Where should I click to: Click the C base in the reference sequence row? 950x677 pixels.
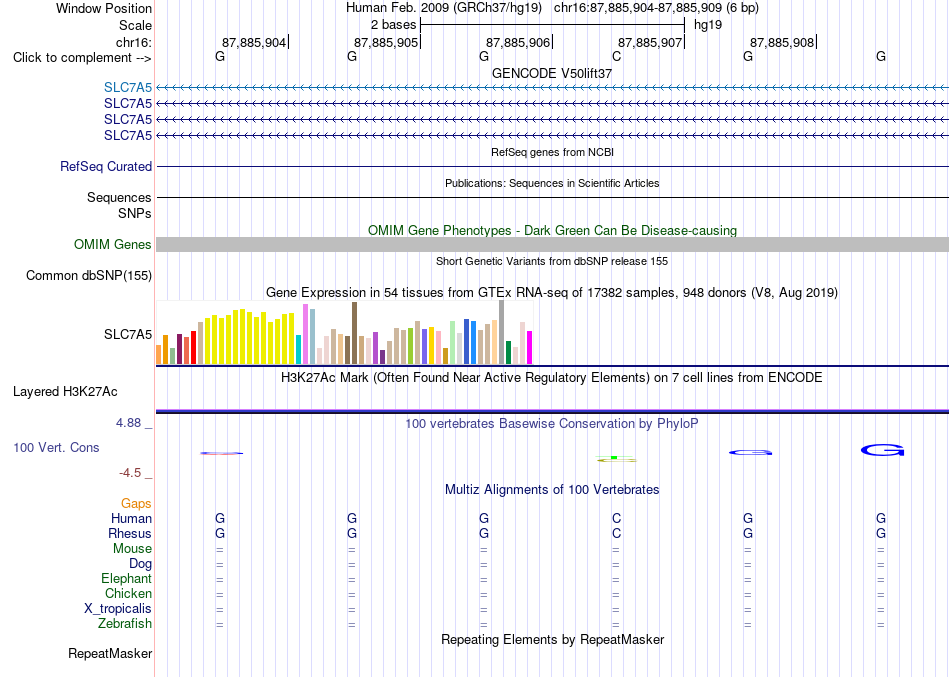tap(616, 56)
